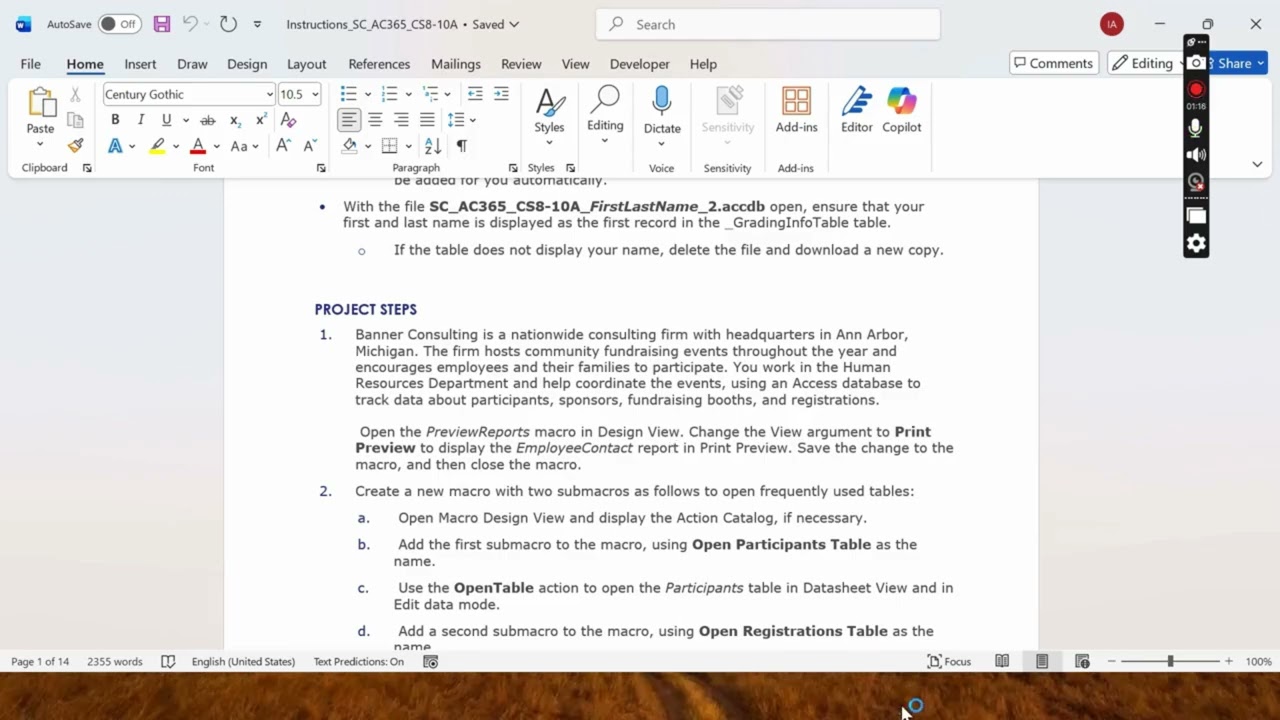Increase indent icon
The image size is (1280, 720).
click(501, 94)
